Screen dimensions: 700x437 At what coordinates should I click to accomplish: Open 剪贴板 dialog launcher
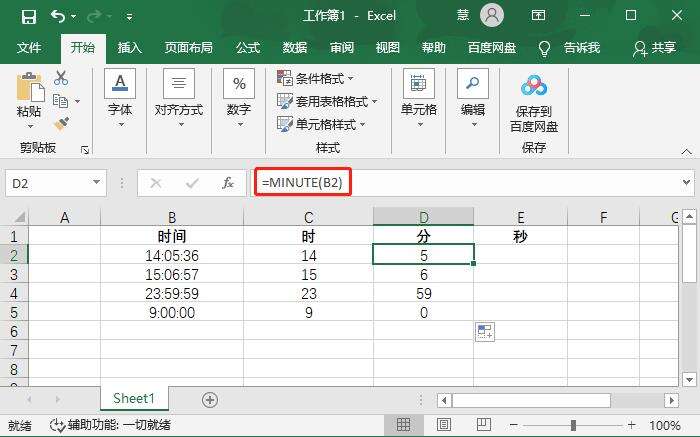coord(85,150)
